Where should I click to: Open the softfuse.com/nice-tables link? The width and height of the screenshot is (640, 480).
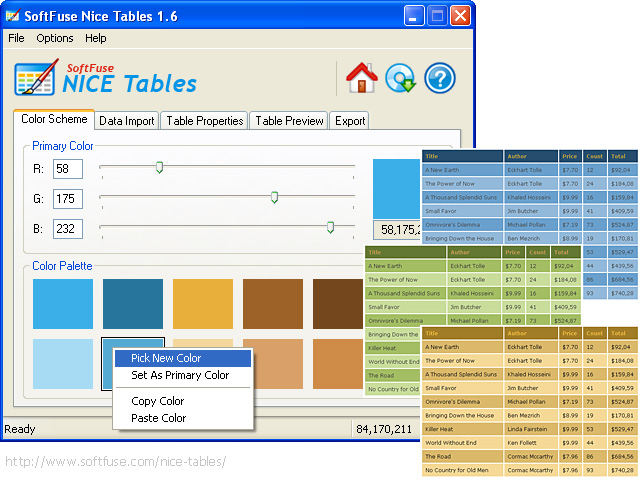pos(116,462)
